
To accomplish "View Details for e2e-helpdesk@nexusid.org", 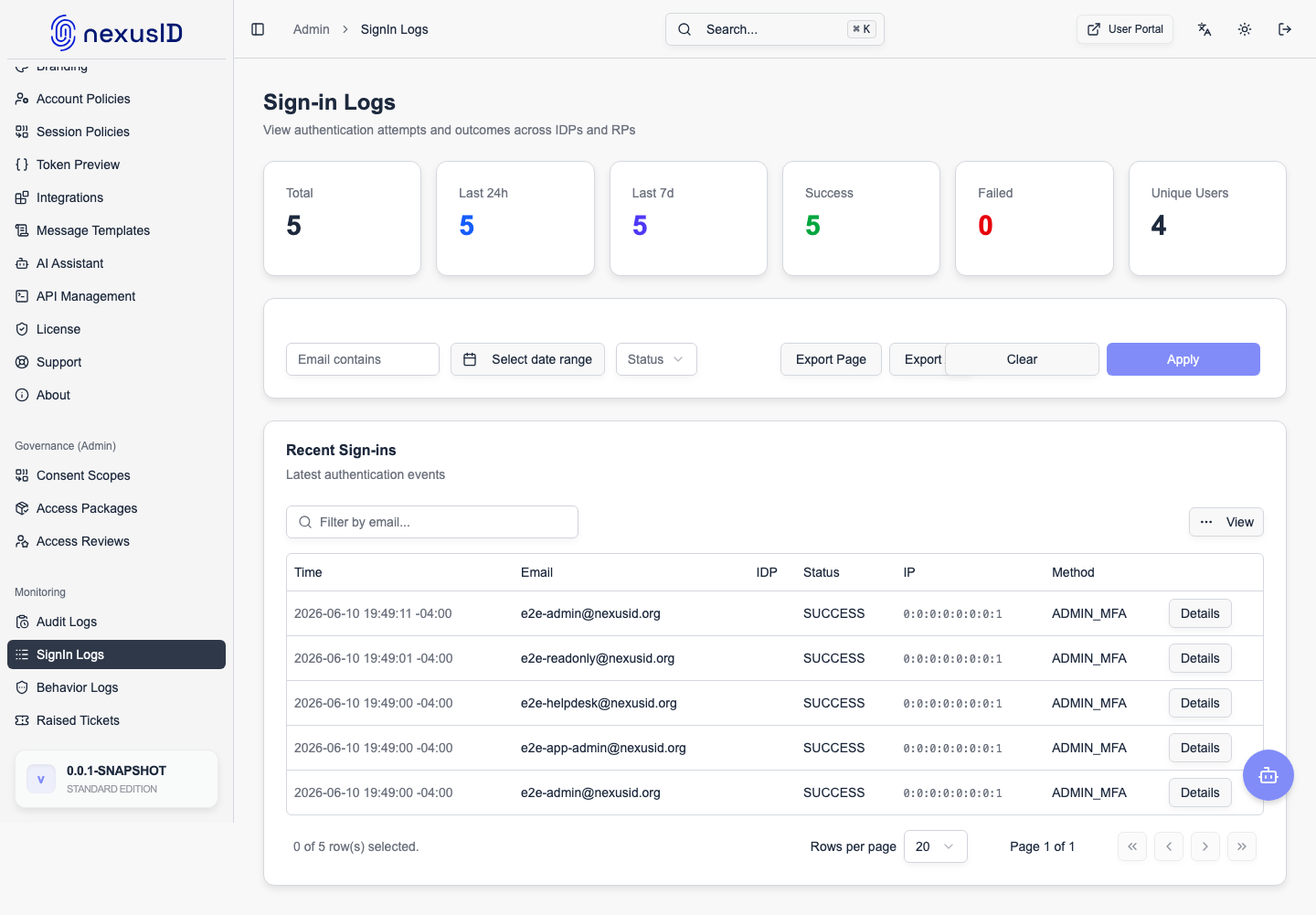I will [1200, 703].
